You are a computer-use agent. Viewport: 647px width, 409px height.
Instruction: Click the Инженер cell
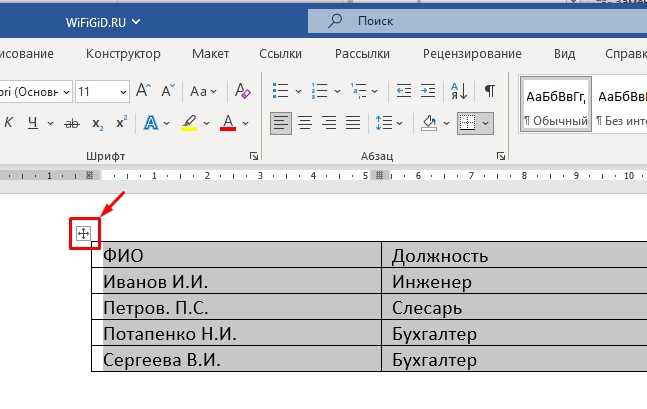[x=515, y=281]
